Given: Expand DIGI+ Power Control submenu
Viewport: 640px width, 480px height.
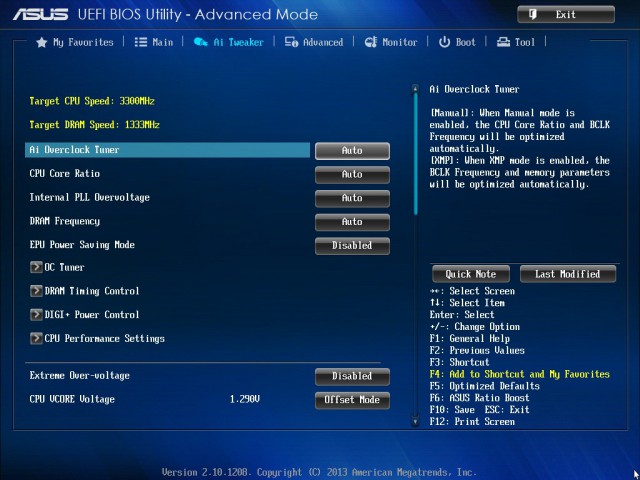Looking at the screenshot, I should coord(85,315).
